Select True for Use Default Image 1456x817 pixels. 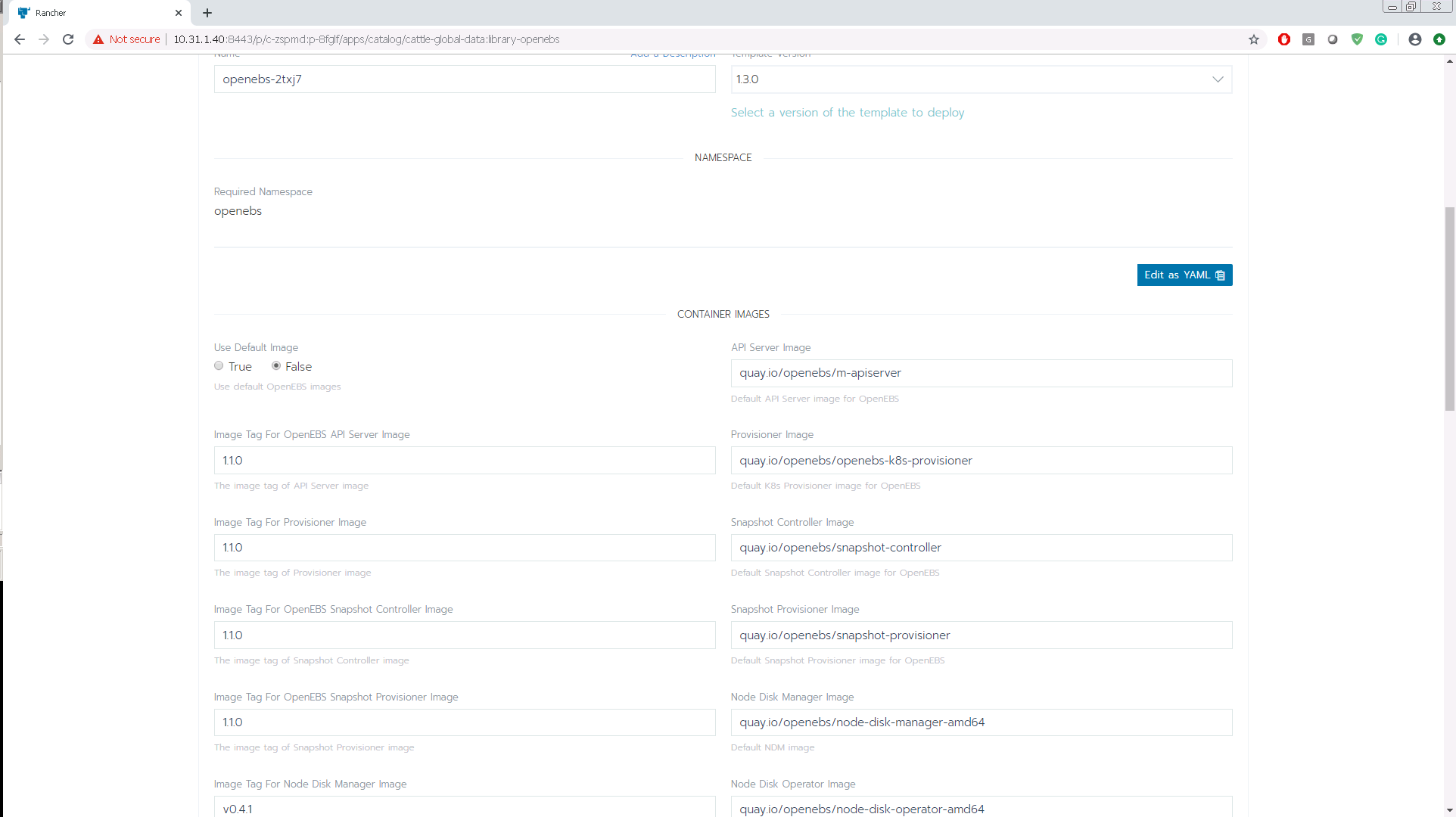pyautogui.click(x=219, y=365)
